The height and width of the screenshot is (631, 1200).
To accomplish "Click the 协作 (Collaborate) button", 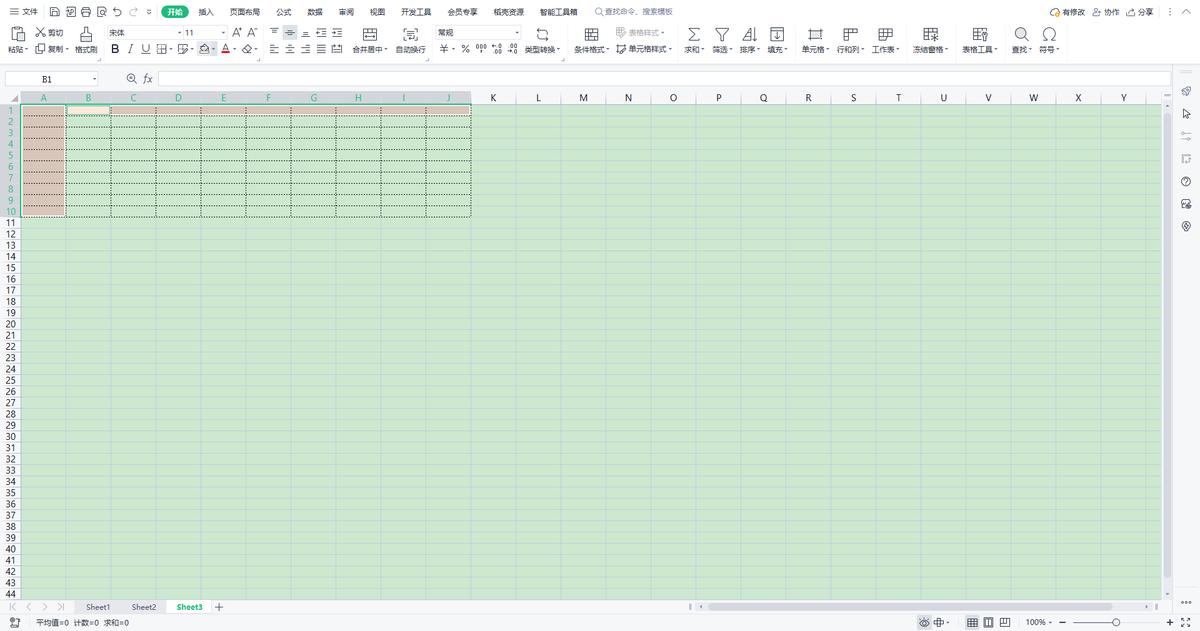I will pos(1106,12).
